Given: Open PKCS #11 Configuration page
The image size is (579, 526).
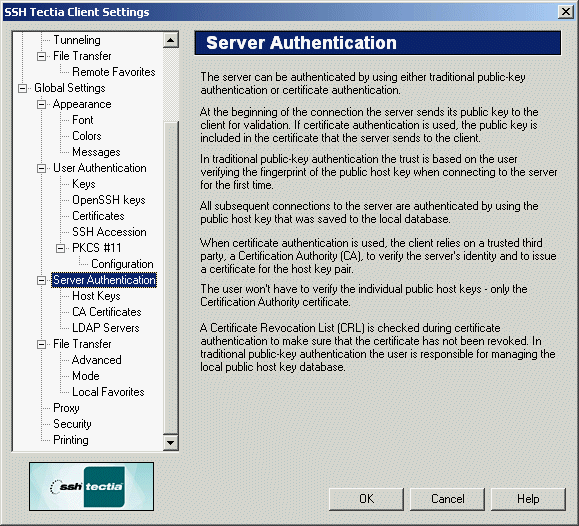Looking at the screenshot, I should 122,264.
